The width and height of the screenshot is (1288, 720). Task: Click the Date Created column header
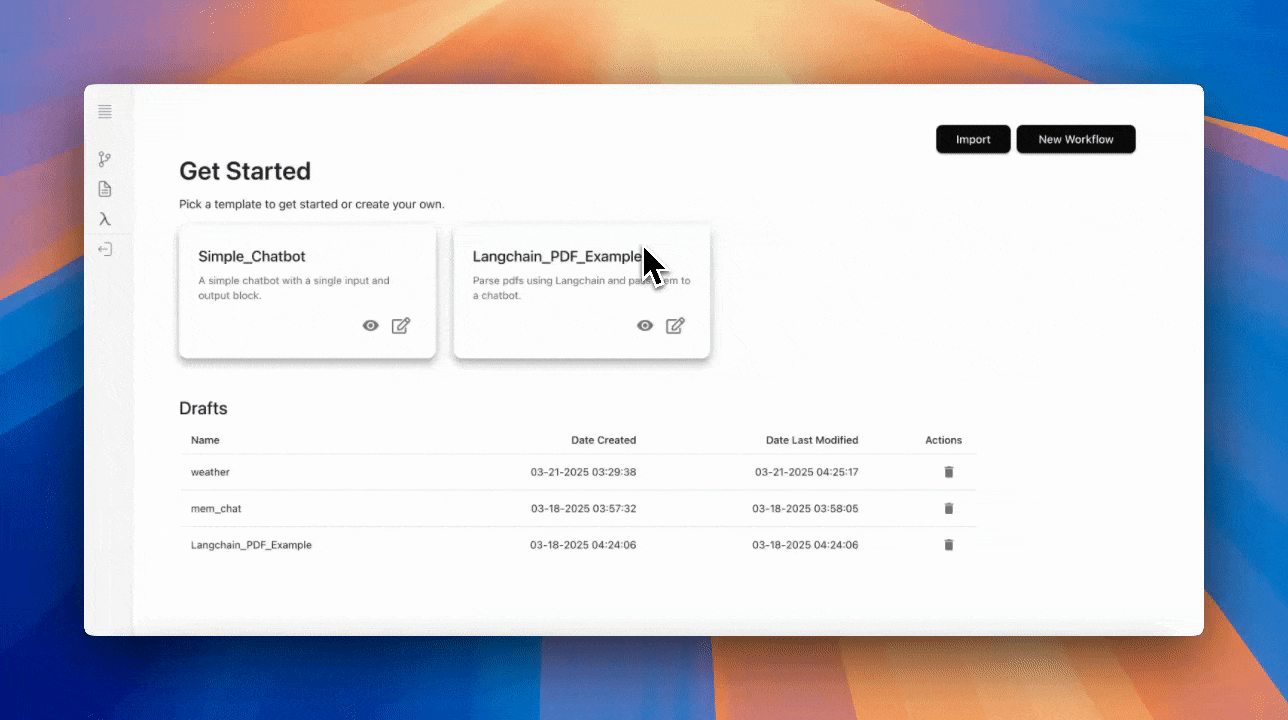[603, 440]
